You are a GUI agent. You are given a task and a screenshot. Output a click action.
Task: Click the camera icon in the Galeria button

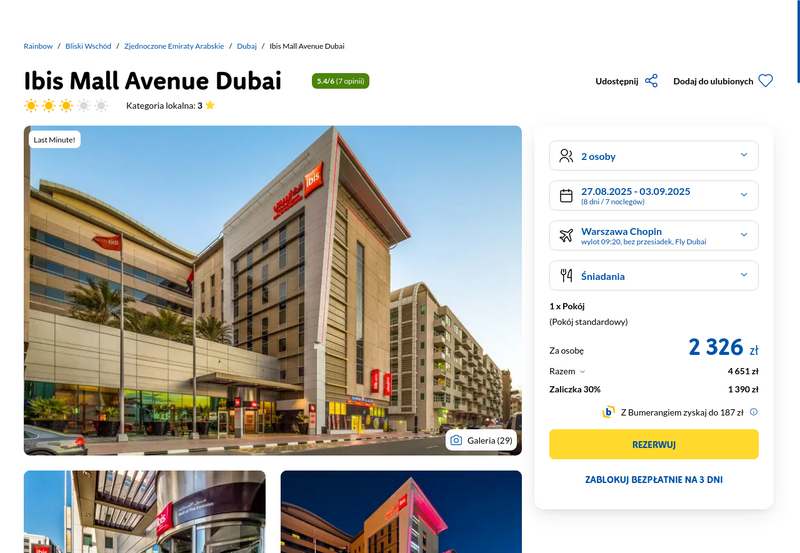456,440
